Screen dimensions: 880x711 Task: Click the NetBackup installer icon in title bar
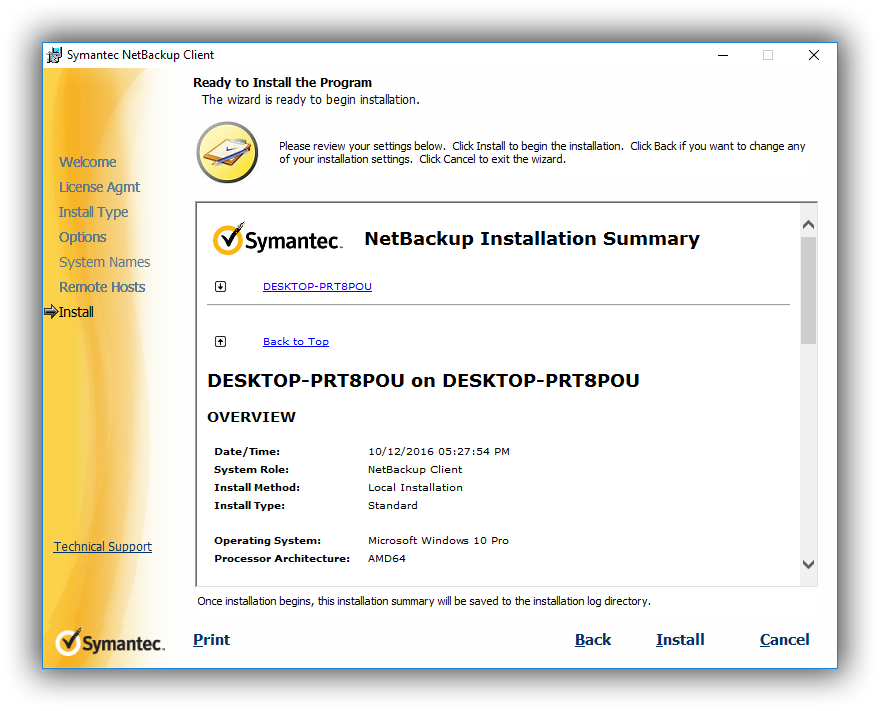(x=54, y=55)
